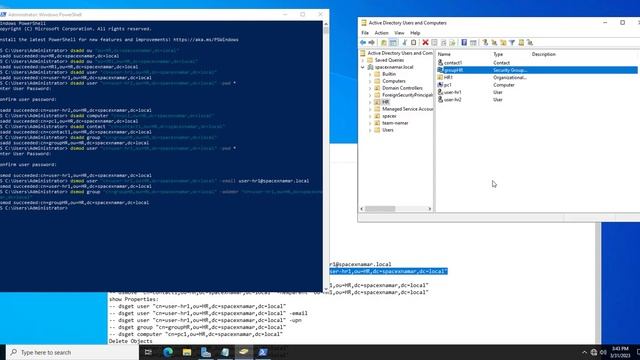Open the Action menu
The image size is (640, 360).
pyautogui.click(x=382, y=33)
